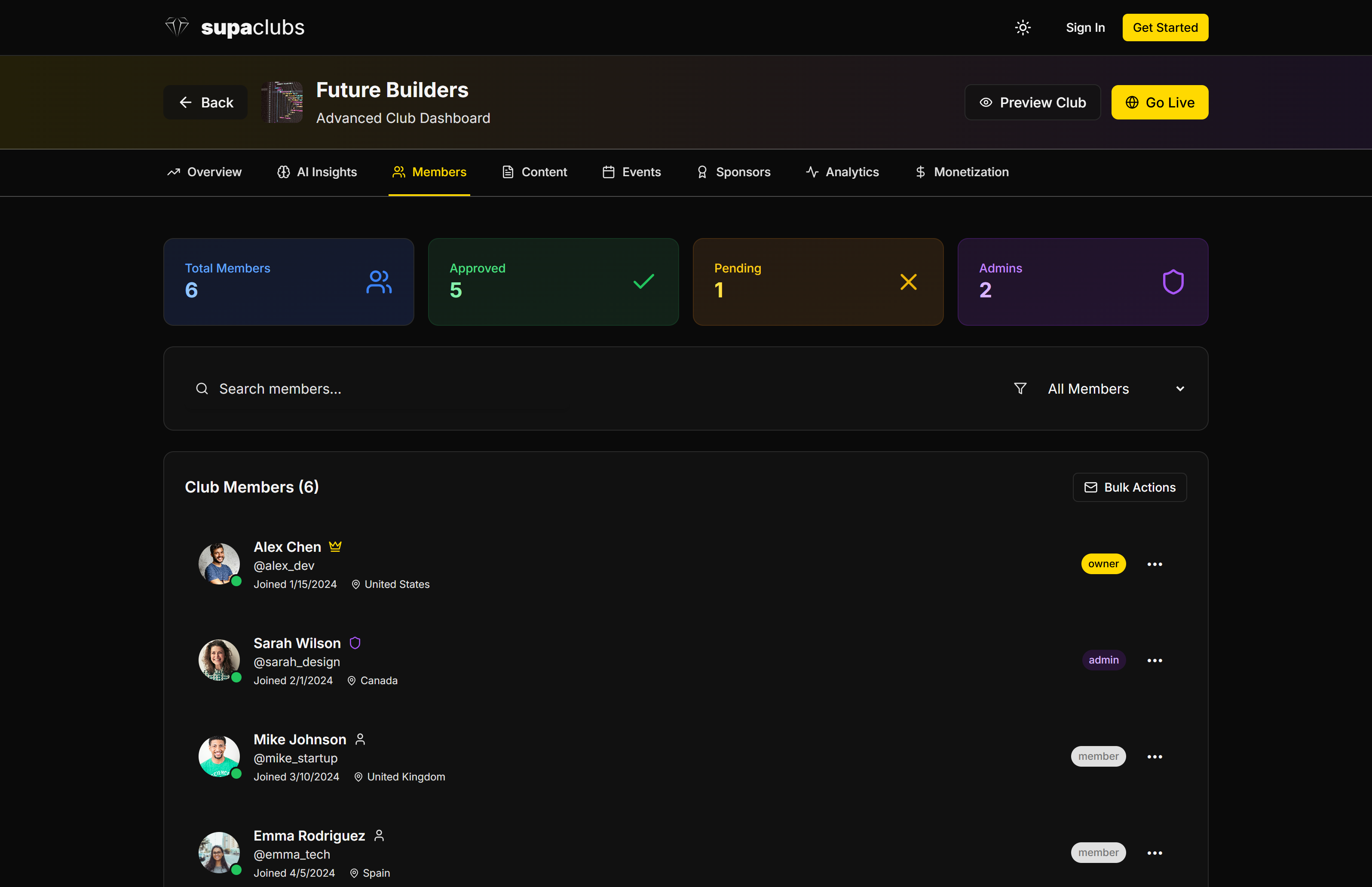This screenshot has height=887, width=1372.
Task: Click the crown icon beside Alex Chen
Action: (335, 546)
